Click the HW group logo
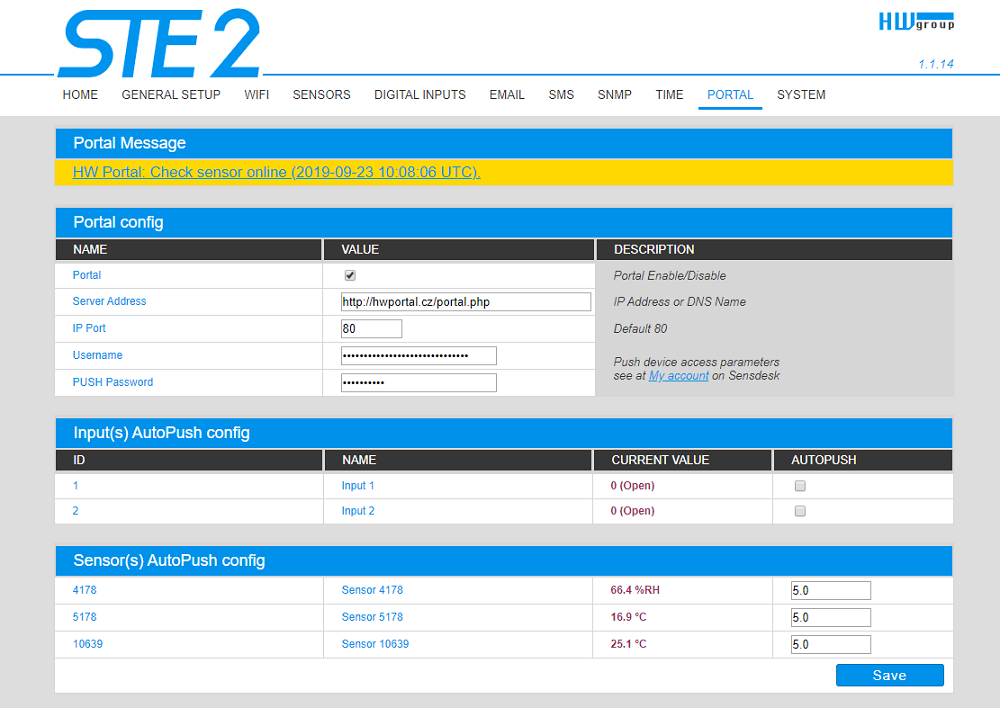The height and width of the screenshot is (708, 1000). [x=916, y=22]
